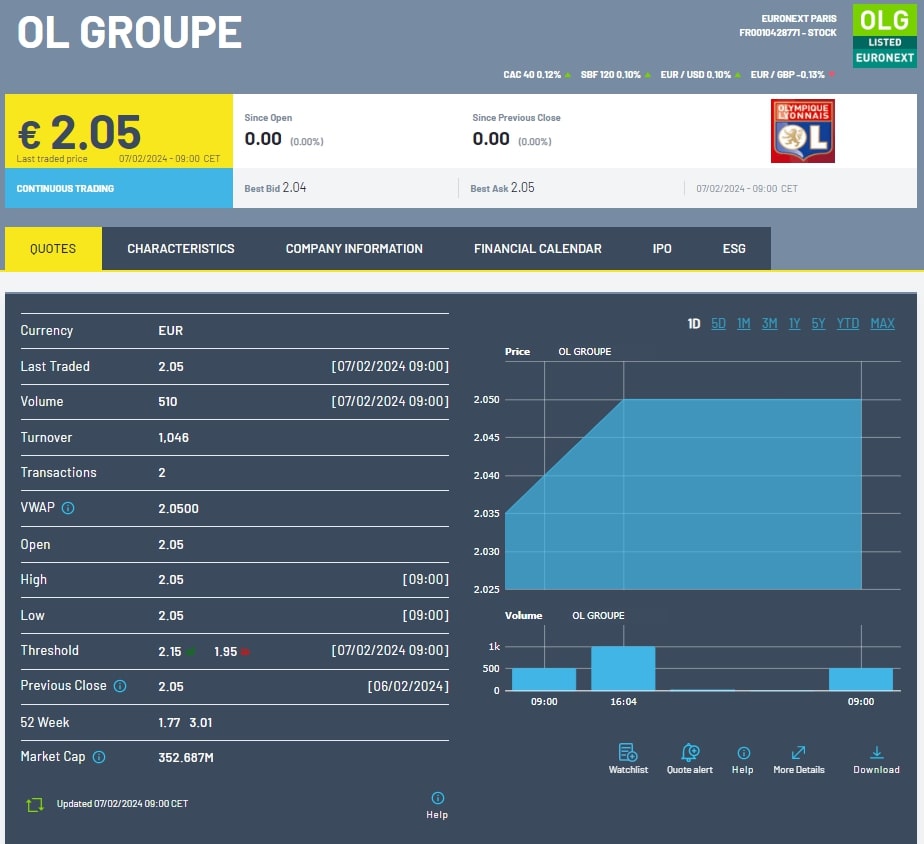924x844 pixels.
Task: Select the 1D chart range
Action: [x=694, y=324]
